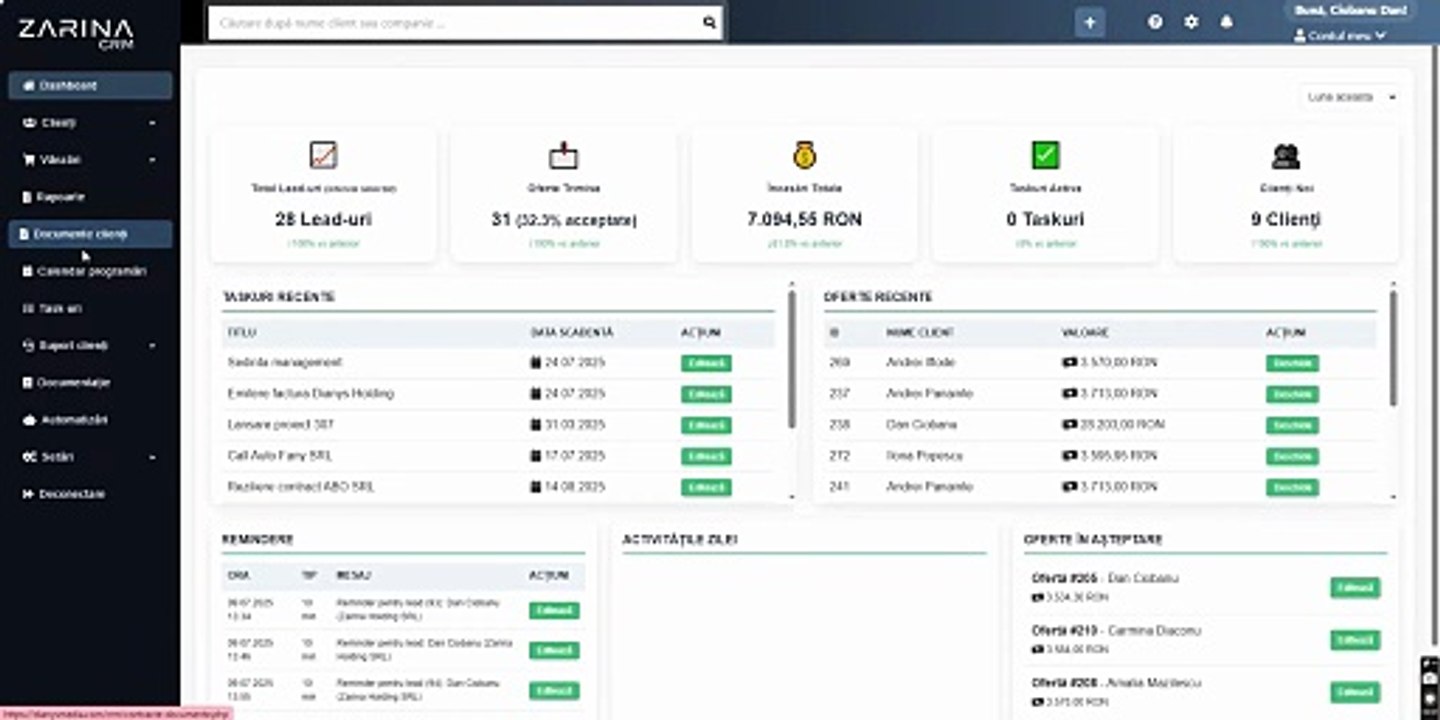Viewport: 1440px width, 720px height.
Task: Click the plus quick-add button in header
Action: pos(1090,22)
